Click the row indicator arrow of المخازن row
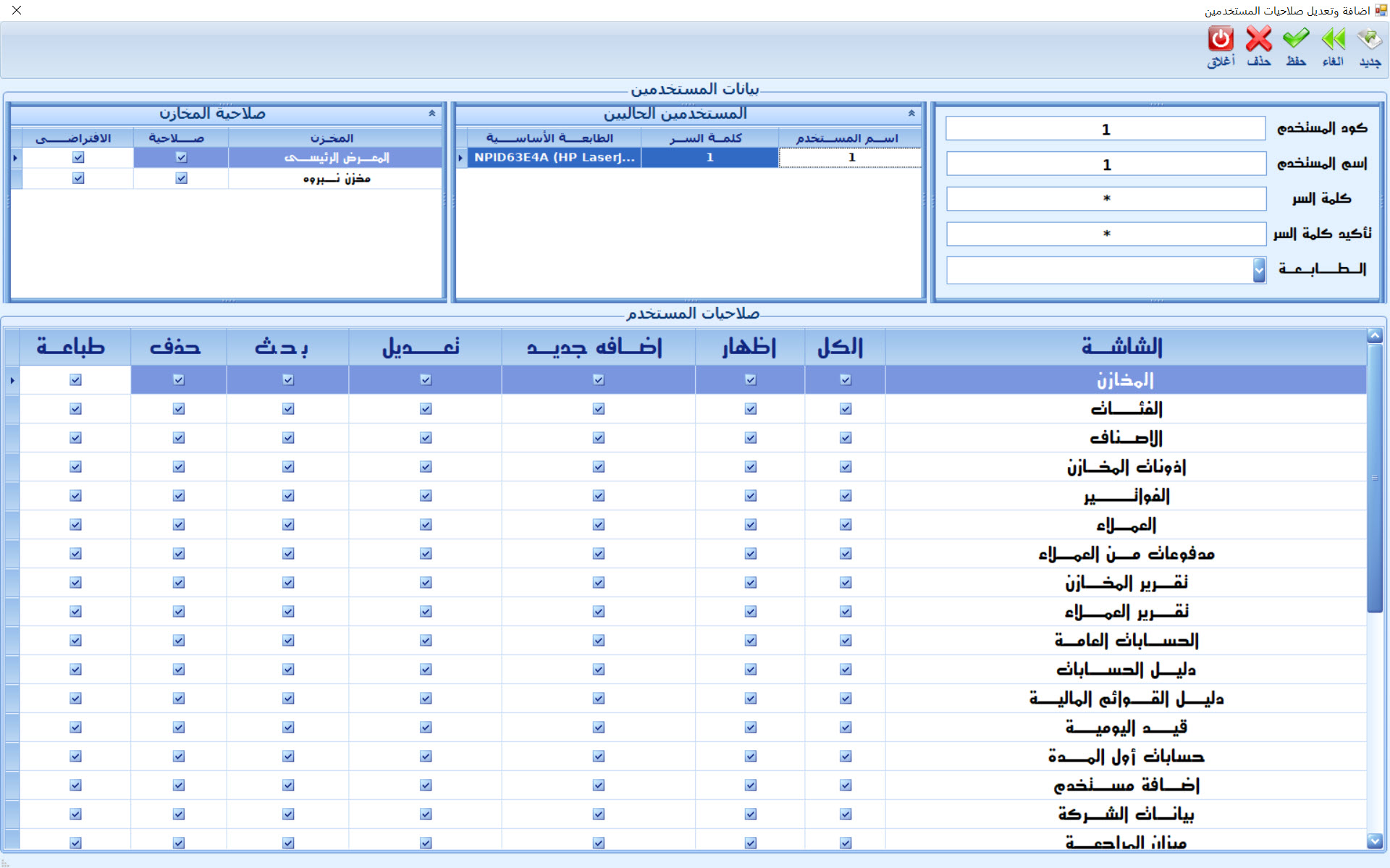1390x868 pixels. coord(12,380)
